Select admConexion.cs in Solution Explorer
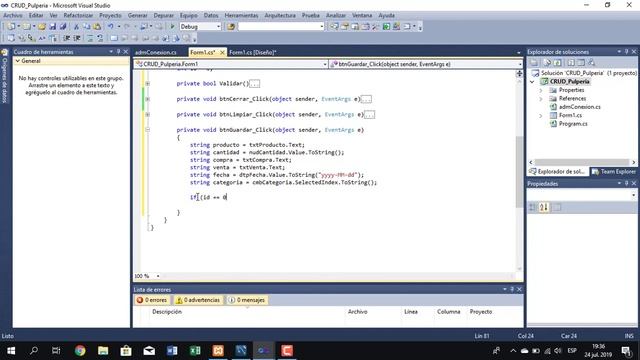Viewport: 640px width, 360px height. pos(580,107)
